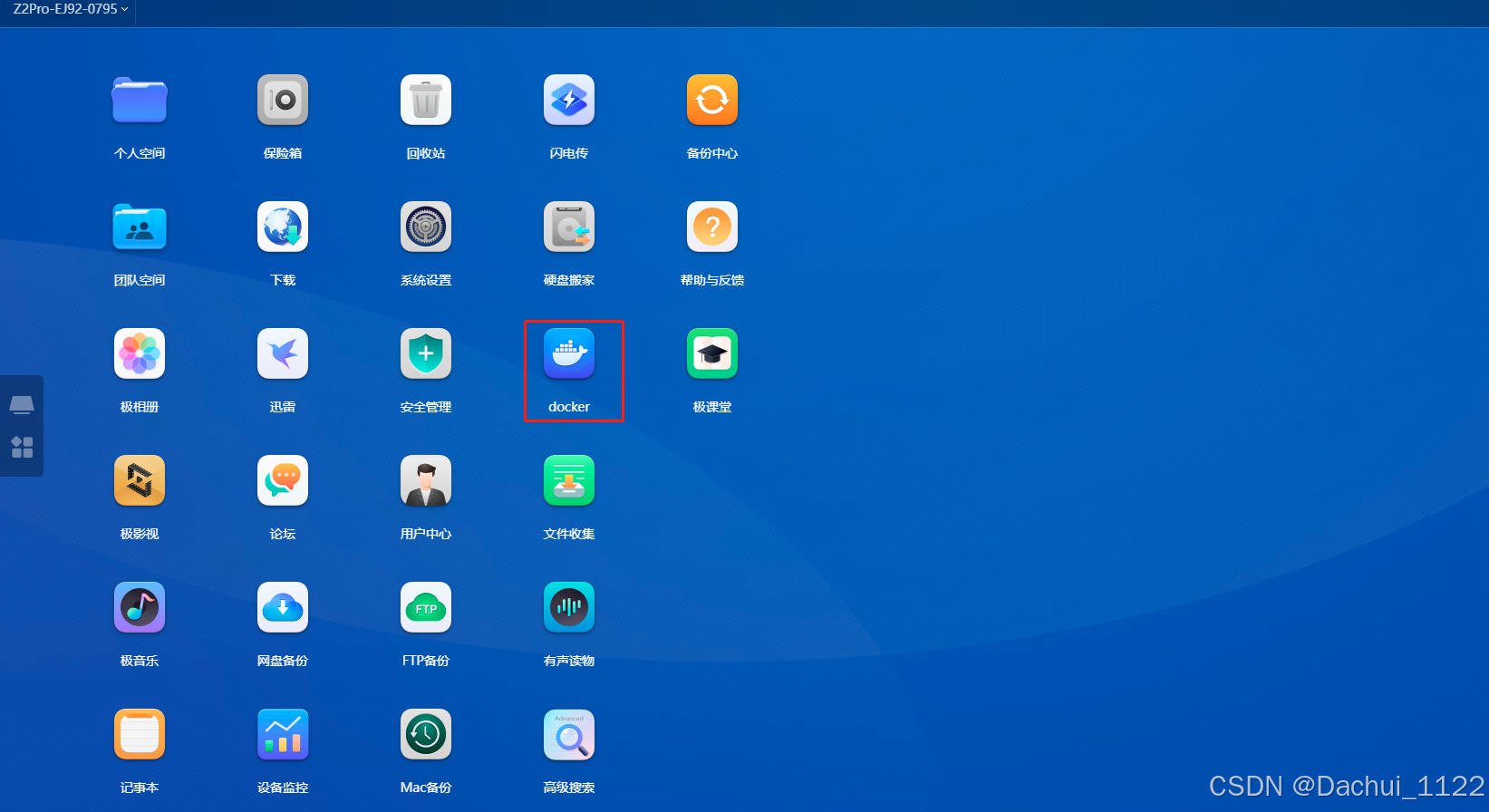Open the 网盘备份 cloud backup app
Image resolution: width=1489 pixels, height=812 pixels.
tap(283, 607)
